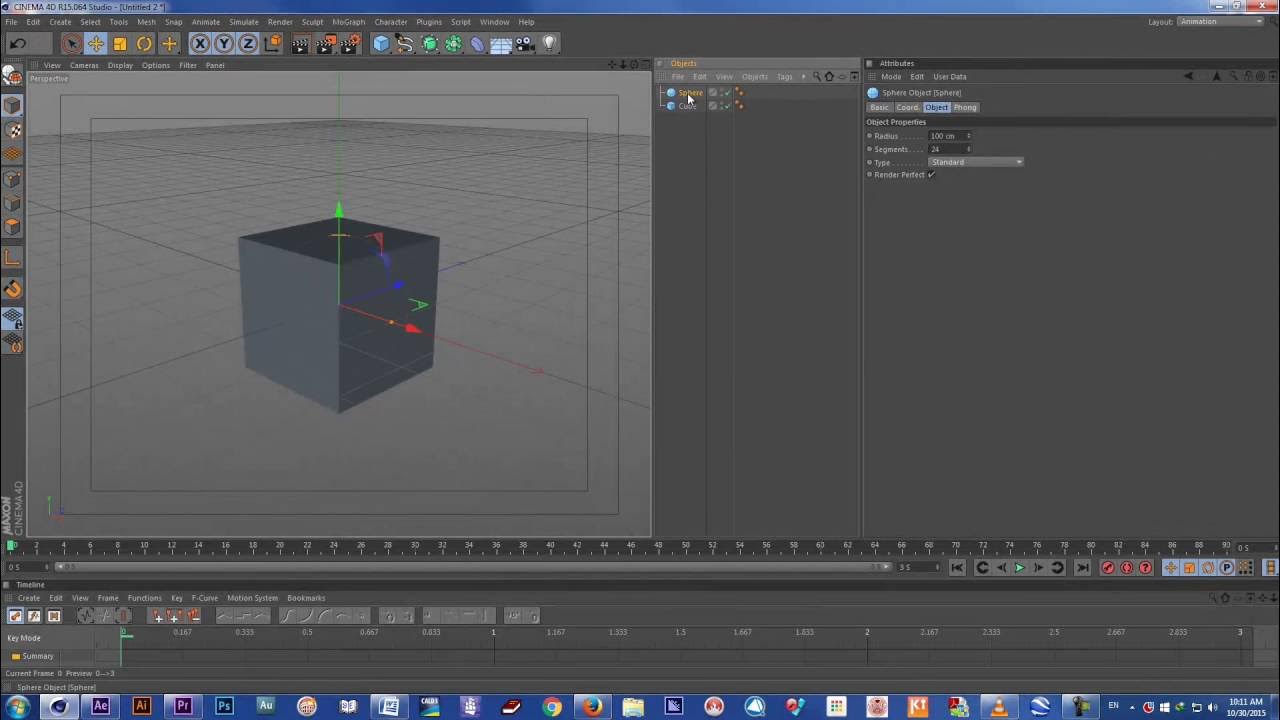Open Motion System menu in Timeline

[x=252, y=598]
